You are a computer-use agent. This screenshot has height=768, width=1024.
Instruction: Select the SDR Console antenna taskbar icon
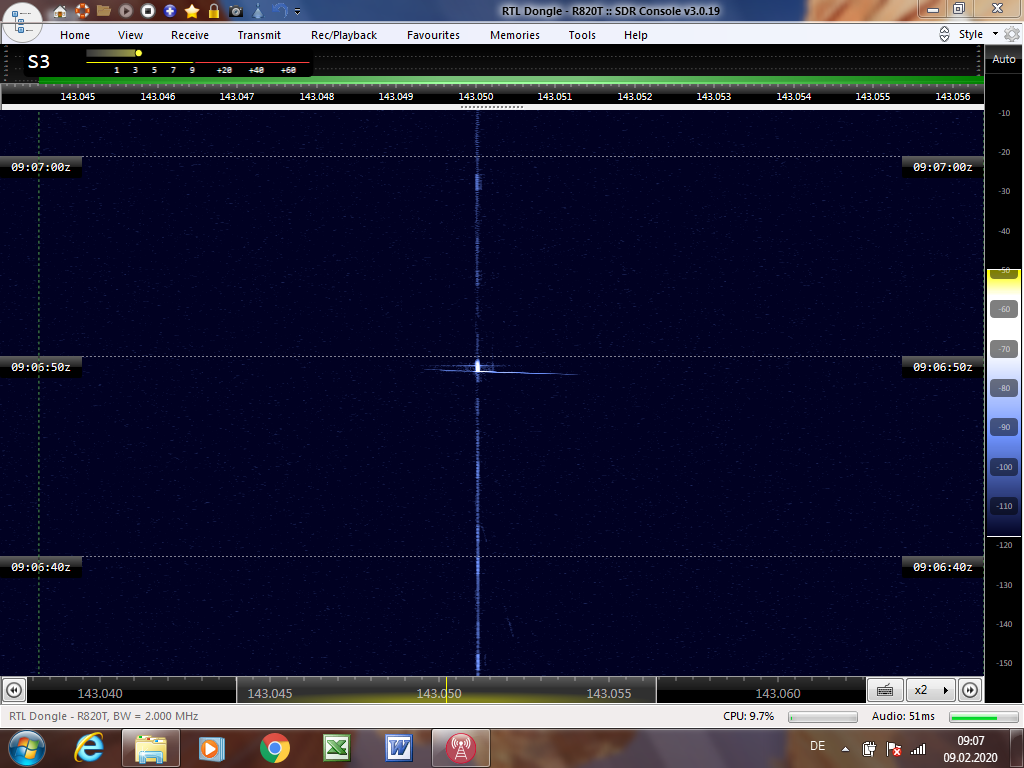460,748
